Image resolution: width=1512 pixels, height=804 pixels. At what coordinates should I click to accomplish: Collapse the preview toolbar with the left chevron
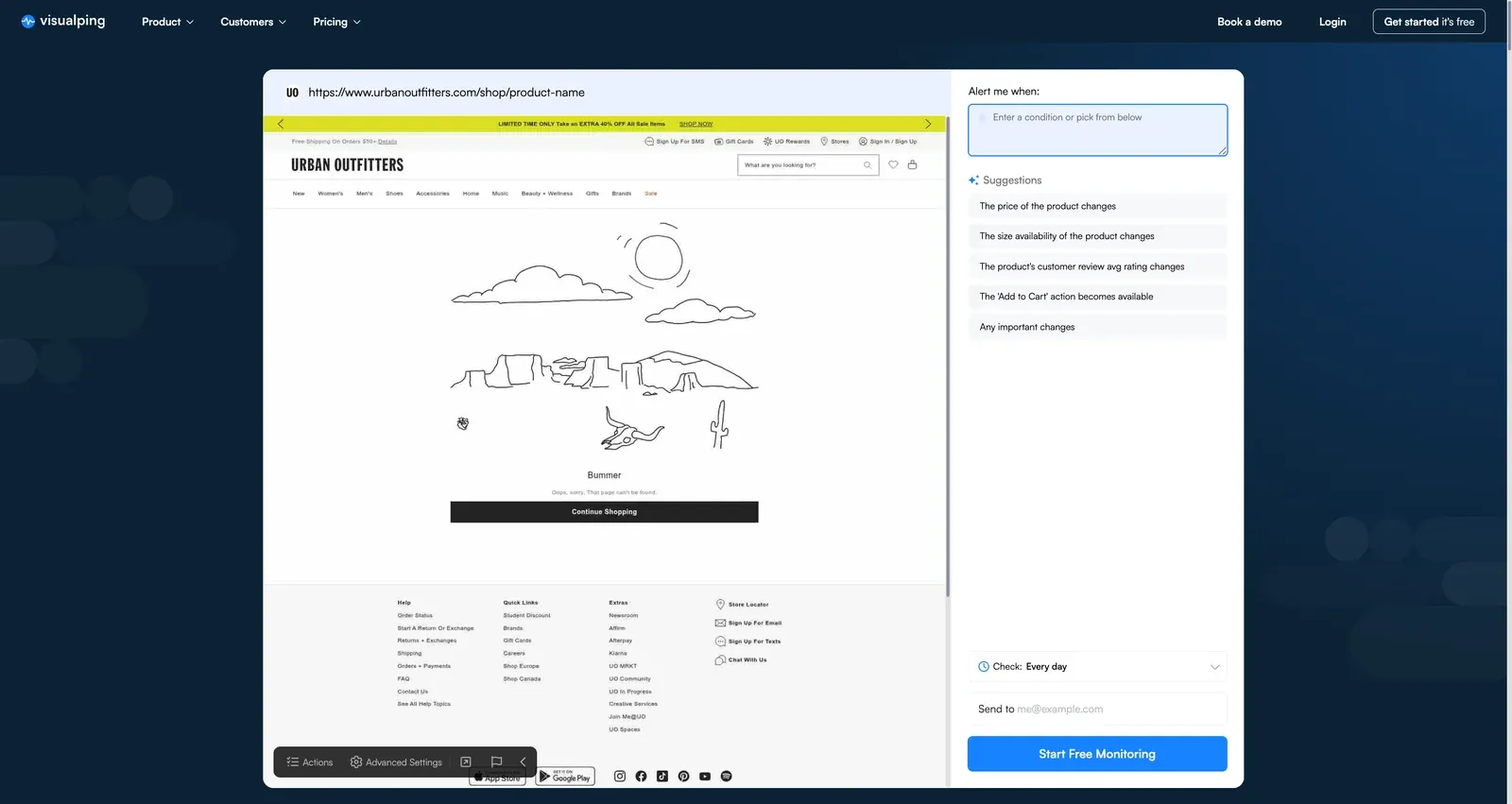[x=523, y=762]
